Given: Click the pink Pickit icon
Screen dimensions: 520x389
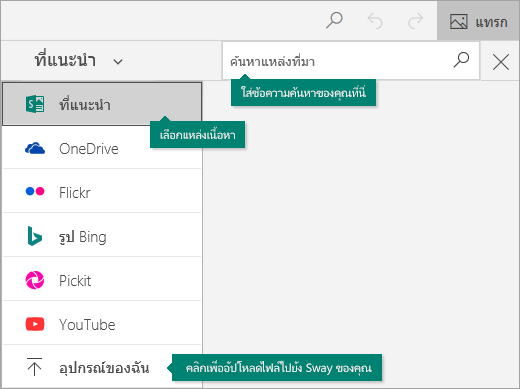Looking at the screenshot, I should [x=35, y=280].
